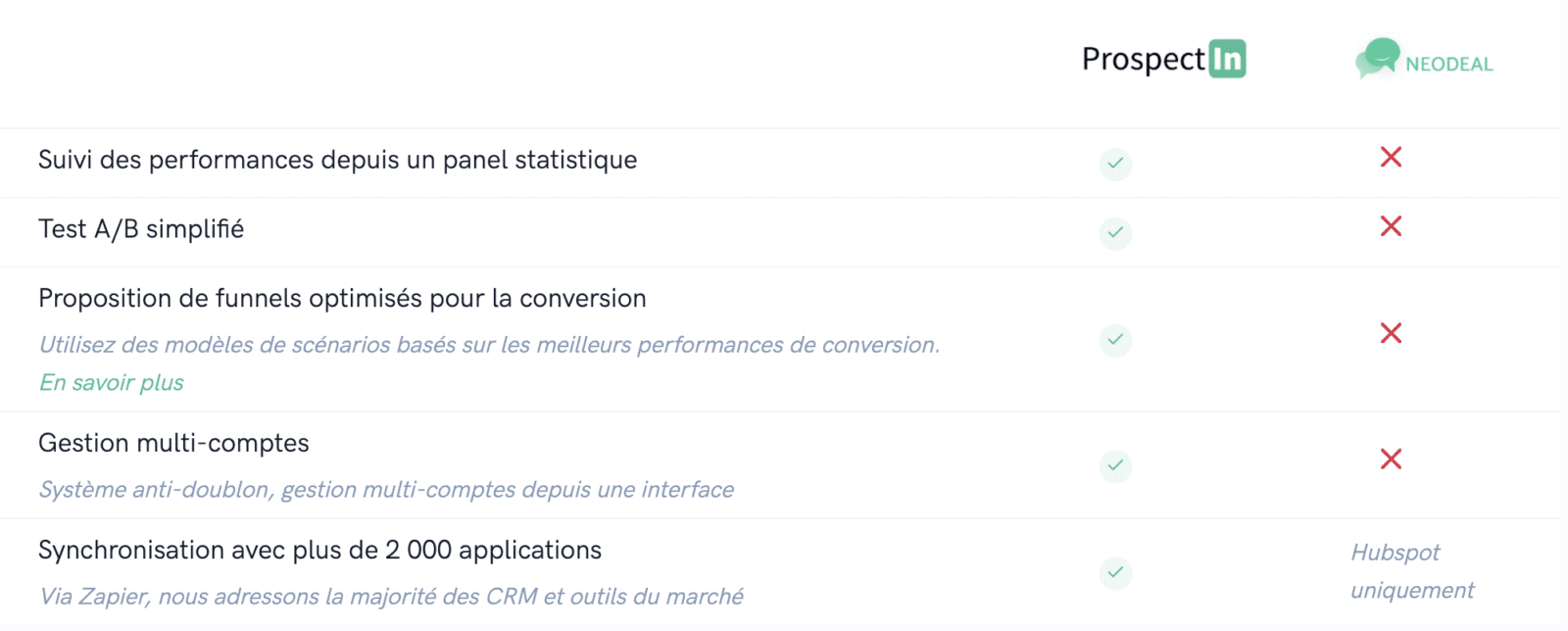Viewport: 1568px width, 631px height.
Task: Click Neodeal red cross for Test A/B row
Action: pyautogui.click(x=1391, y=226)
